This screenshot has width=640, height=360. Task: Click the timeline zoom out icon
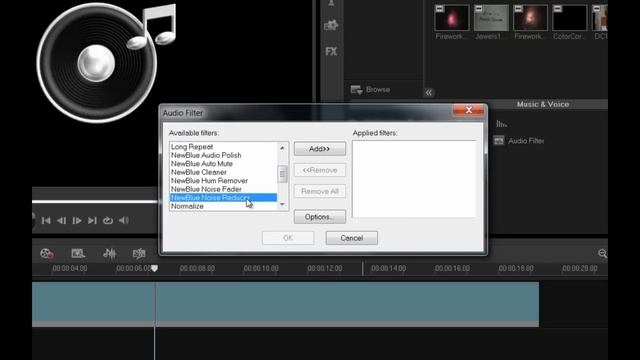point(602,253)
